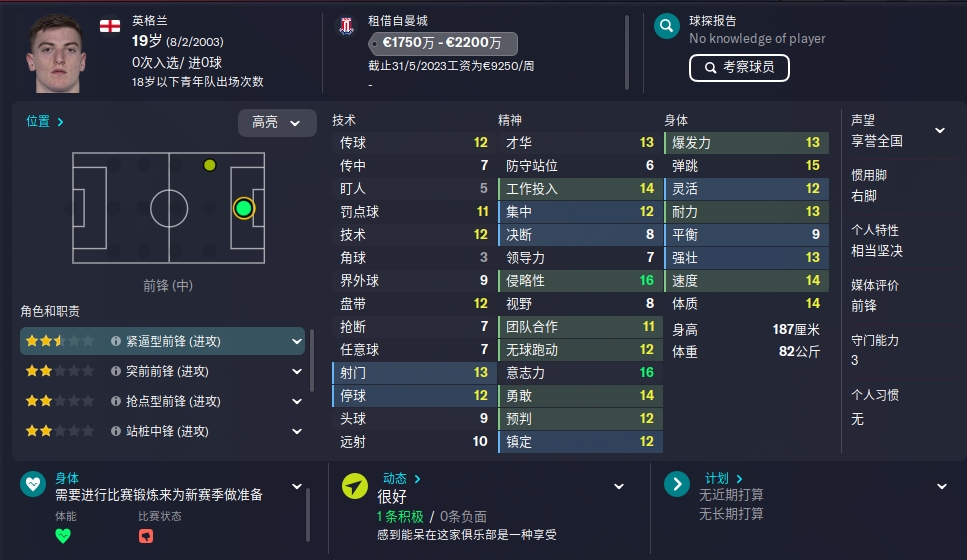Viewport: 967px width, 560px height.
Task: Click the teal arrow icon beside 计划
Action: [x=677, y=484]
